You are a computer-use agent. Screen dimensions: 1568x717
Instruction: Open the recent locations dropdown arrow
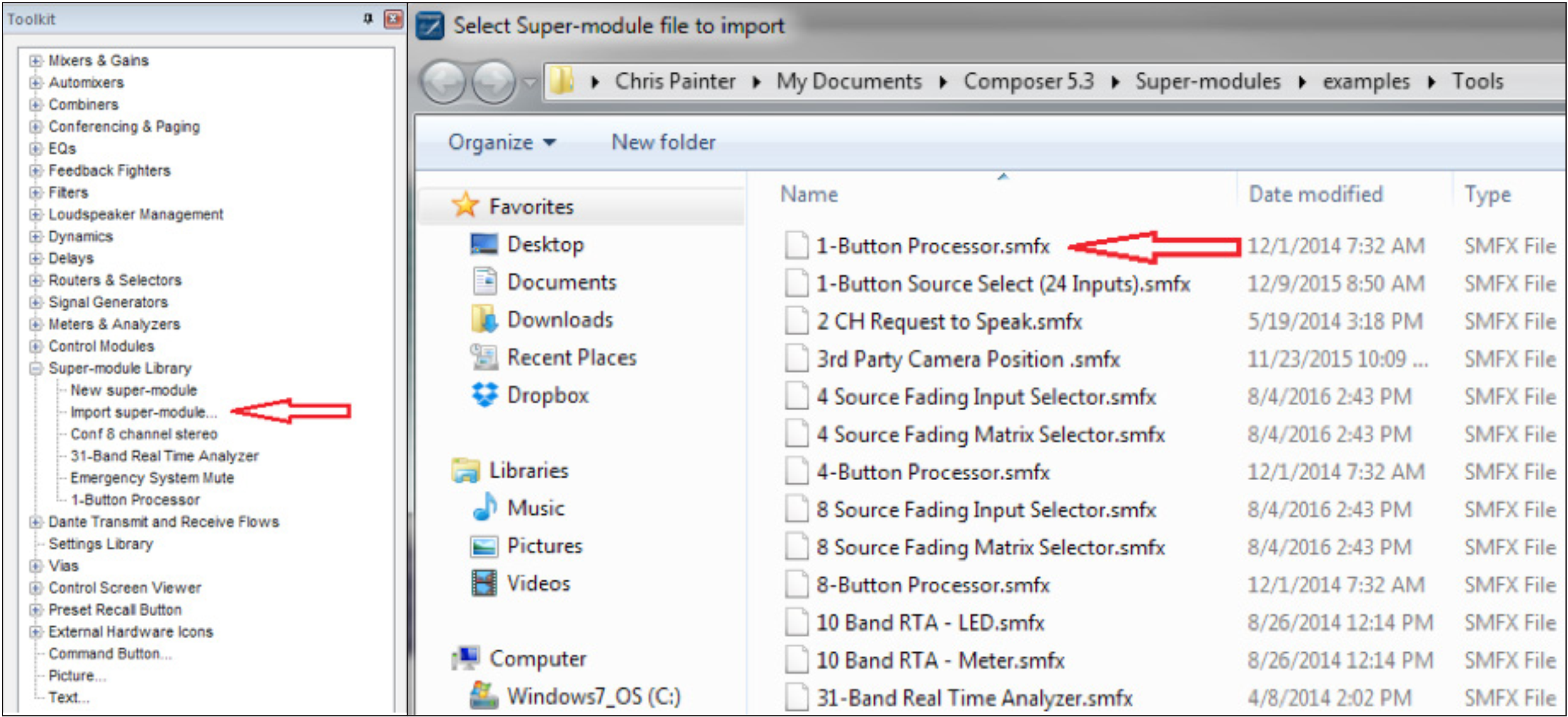[530, 82]
